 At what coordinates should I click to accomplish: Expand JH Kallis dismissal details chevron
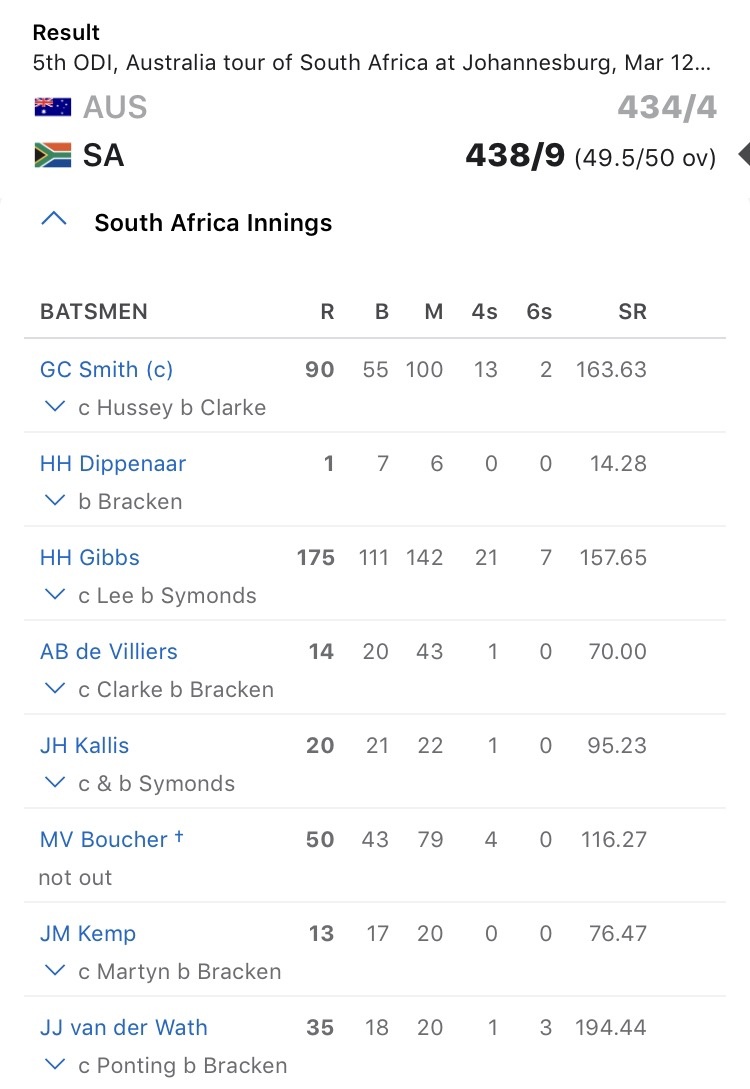click(x=55, y=782)
